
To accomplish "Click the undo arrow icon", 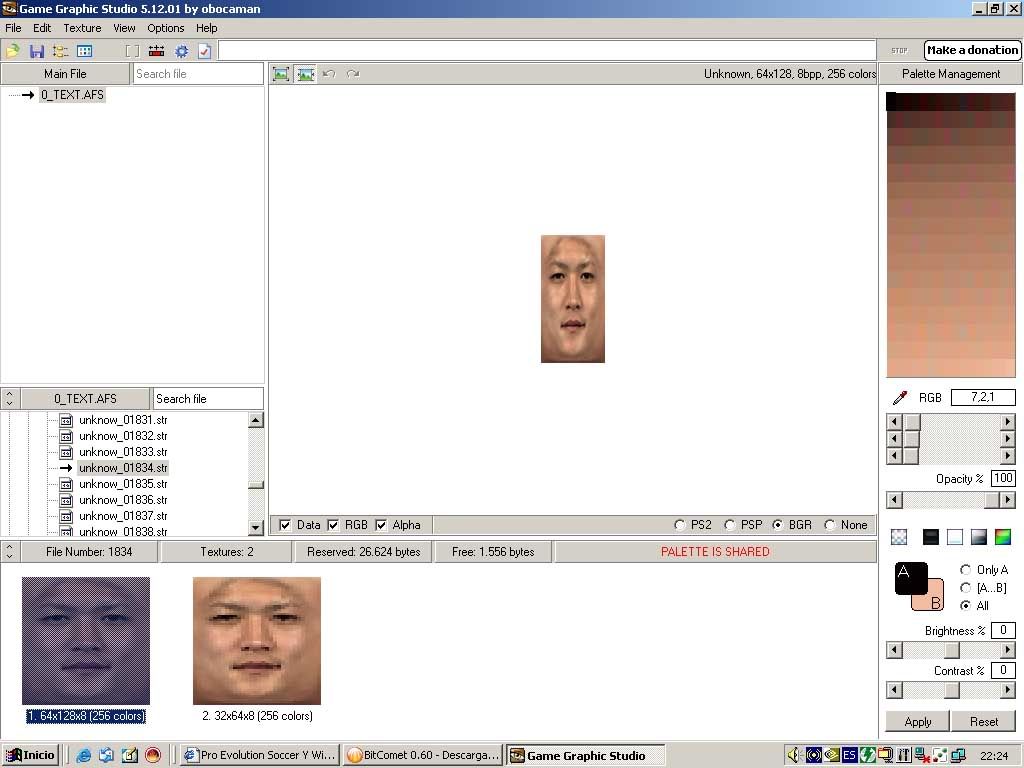I will (329, 74).
